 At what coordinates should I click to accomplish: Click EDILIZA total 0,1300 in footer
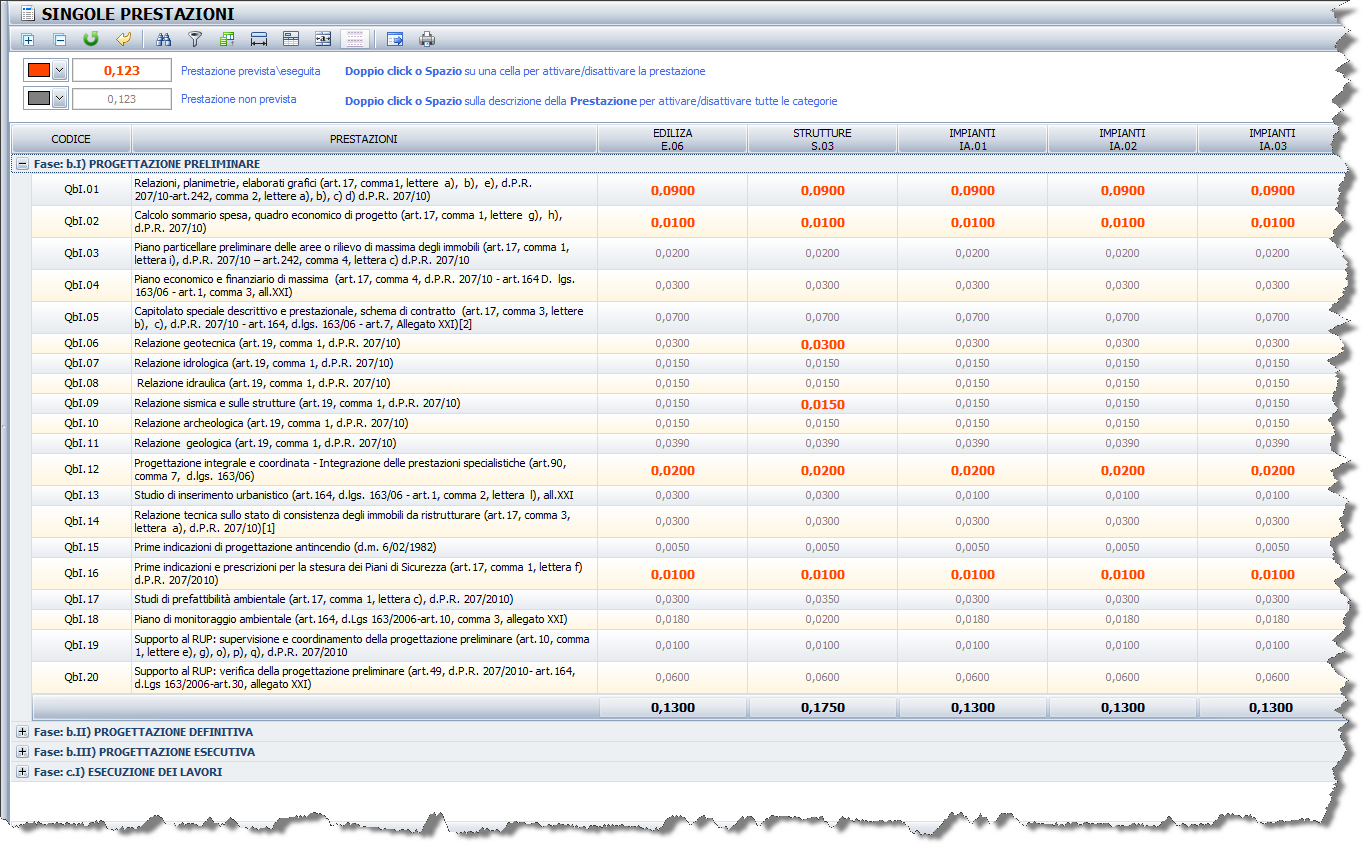tap(672, 708)
